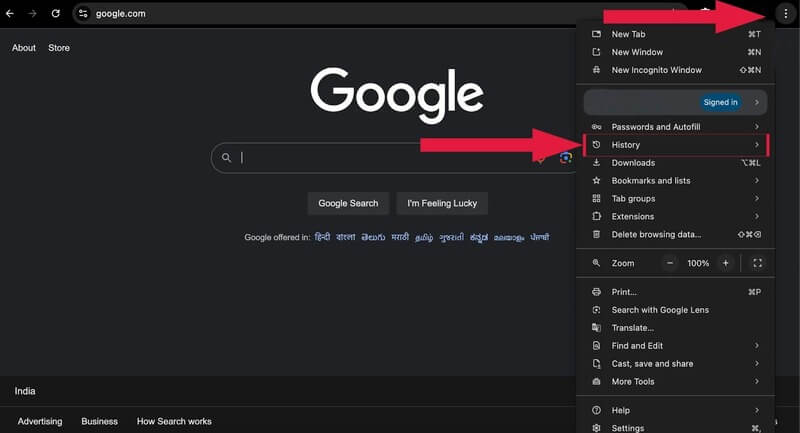Open the three-dot Chrome menu button
800x433 pixels.
[x=785, y=14]
